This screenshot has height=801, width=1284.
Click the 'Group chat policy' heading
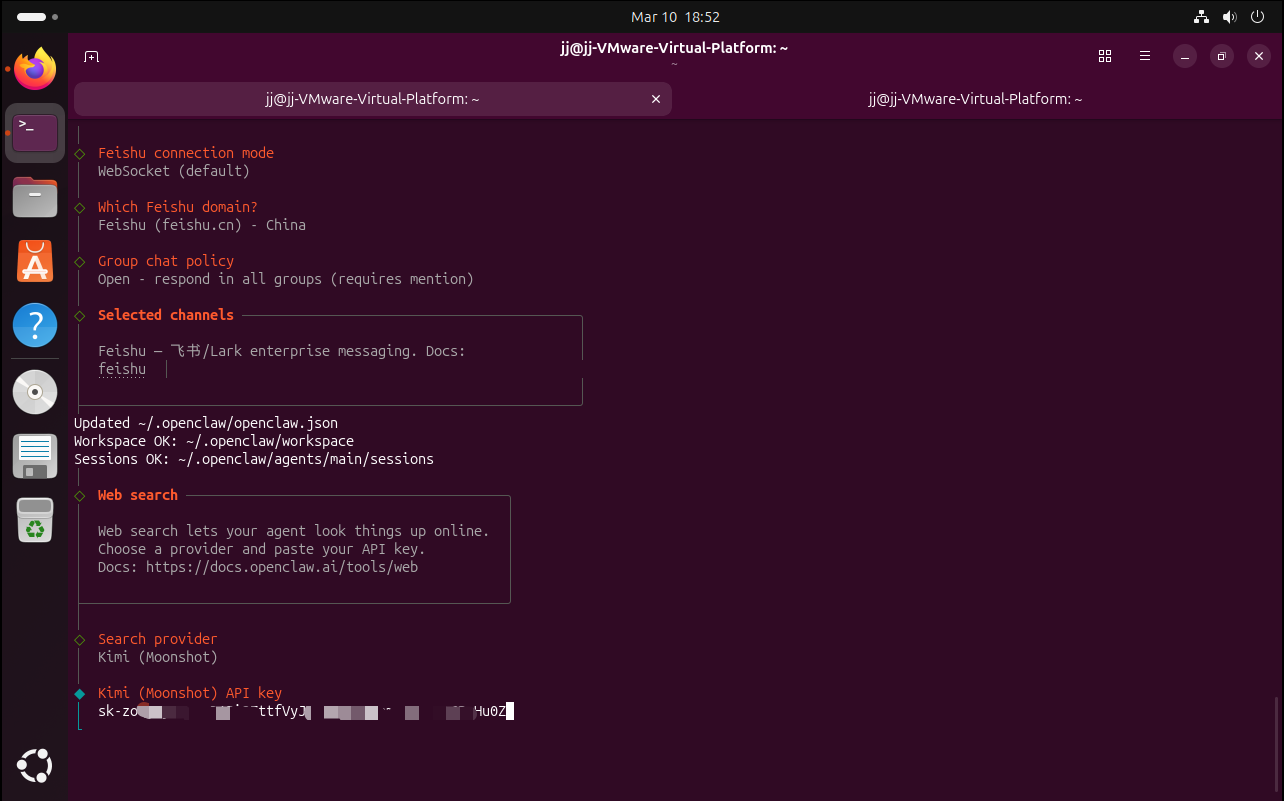[166, 261]
